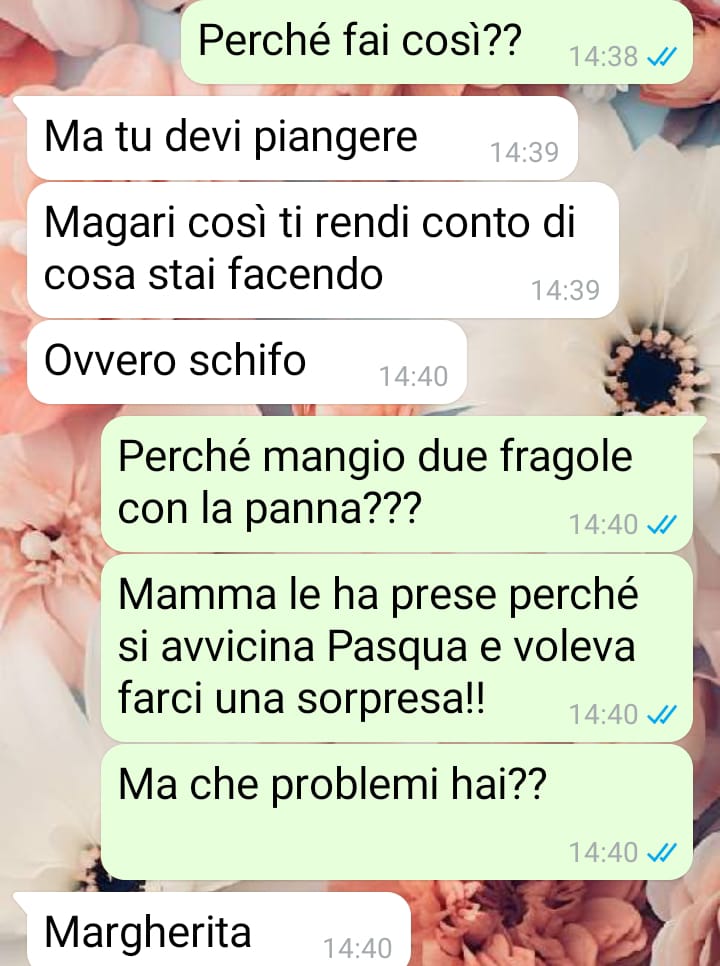Select the 'Ovvero schifo' message bubble
The image size is (720, 966).
(246, 362)
